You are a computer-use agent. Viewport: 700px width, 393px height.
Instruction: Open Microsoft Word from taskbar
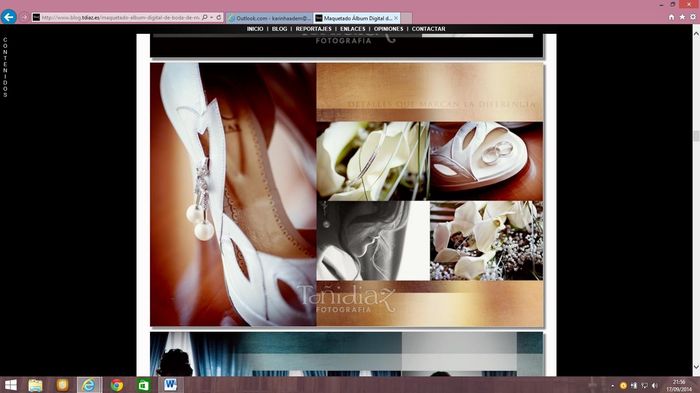click(171, 385)
